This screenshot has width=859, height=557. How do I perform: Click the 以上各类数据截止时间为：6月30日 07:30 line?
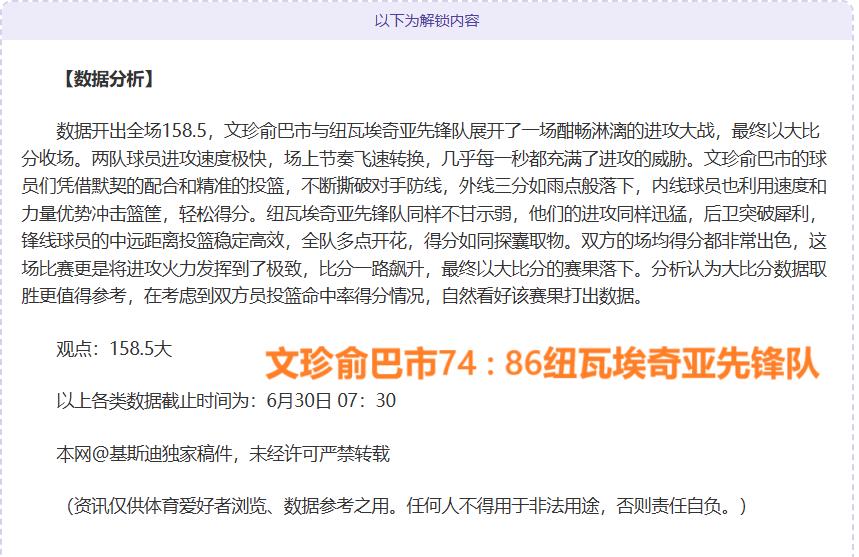226,401
